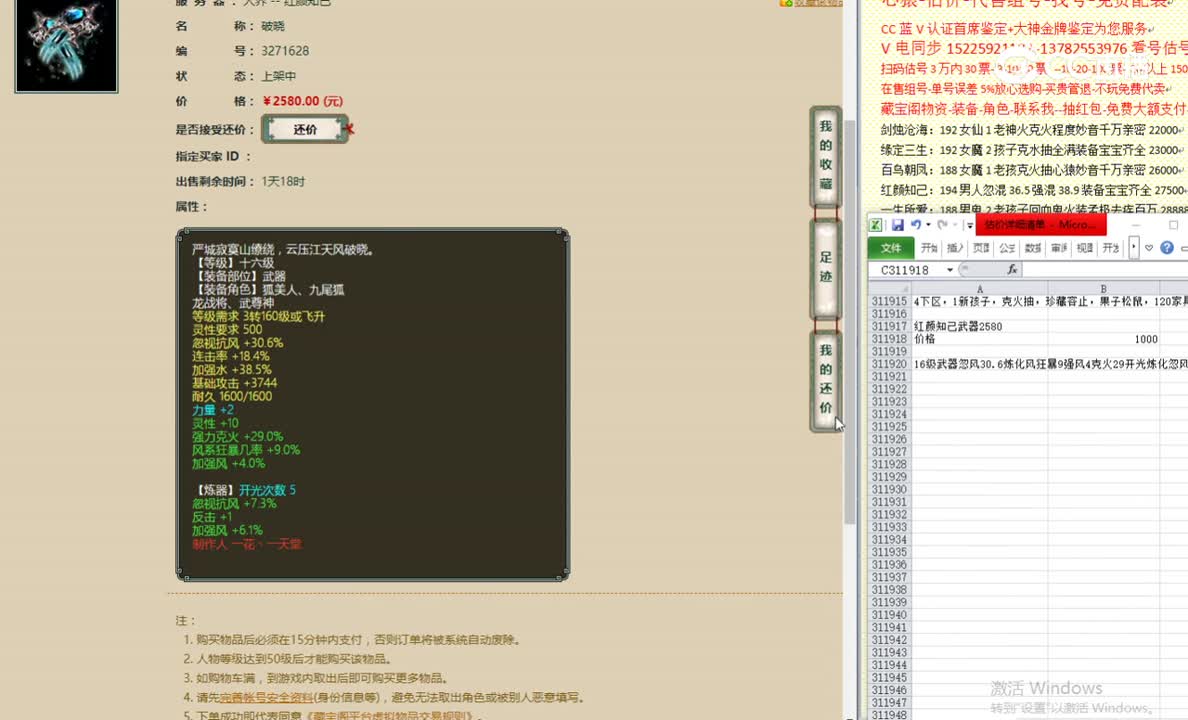Open the Name Box dropdown showing C311918
The height and width of the screenshot is (720, 1188).
pyautogui.click(x=950, y=268)
